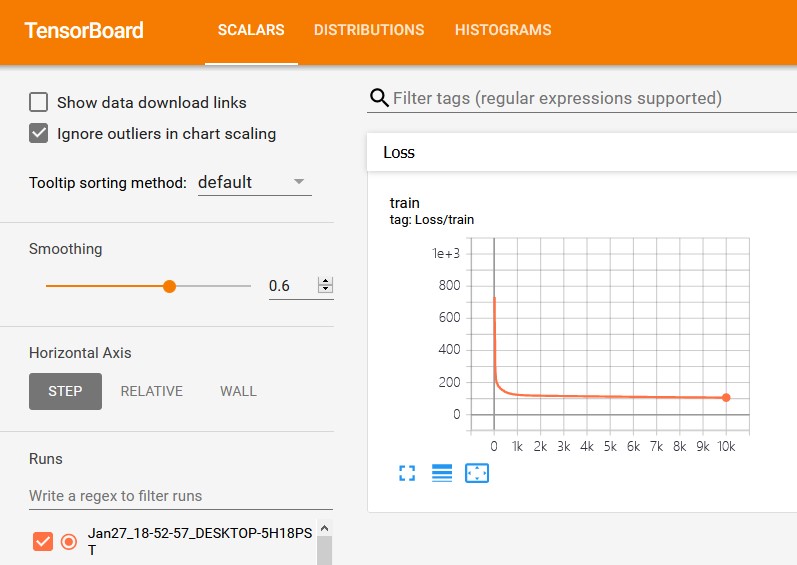Click the Jan27_18-52-57_DESKTOP-5H18PST run name
797x565 pixels.
point(200,541)
